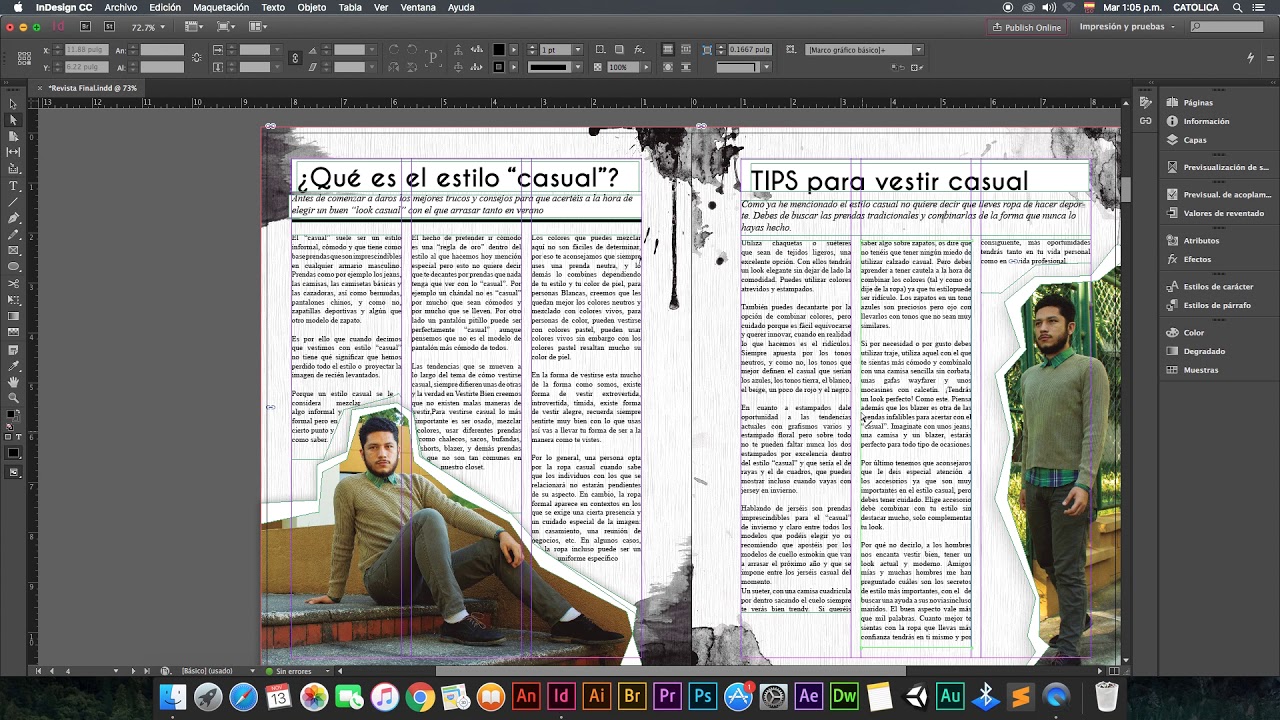Select the Zoom magnifier tool

(13, 397)
